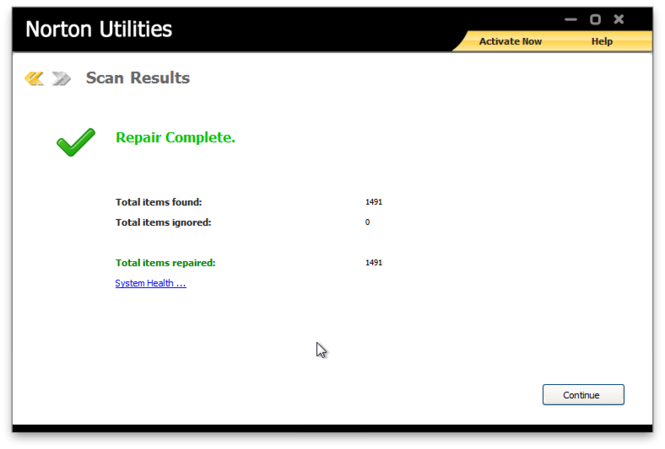The image size is (665, 449).
Task: Open the Activate Now tab
Action: point(510,42)
